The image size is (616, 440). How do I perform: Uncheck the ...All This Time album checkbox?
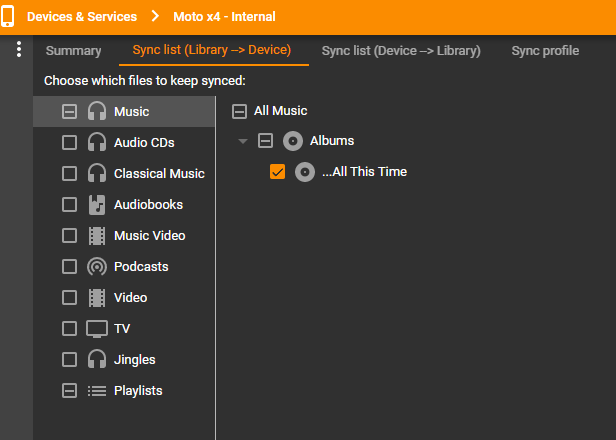pyautogui.click(x=278, y=172)
